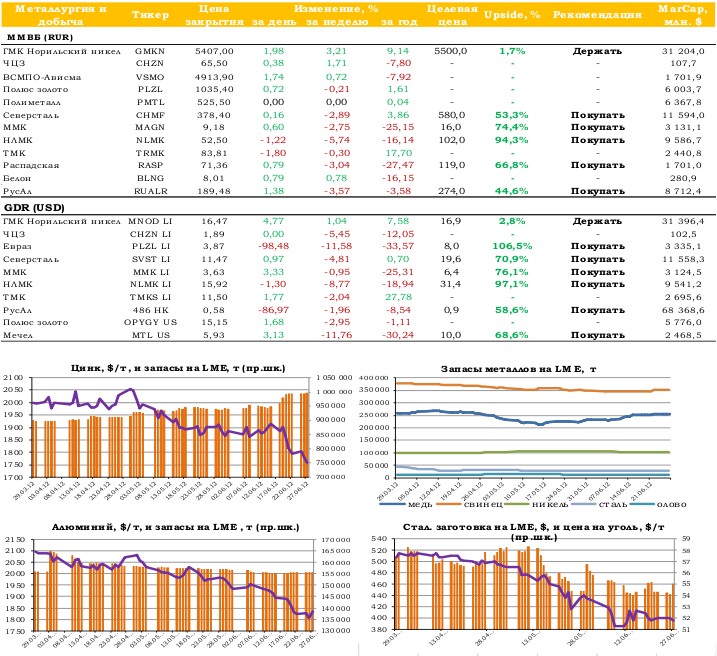The height and width of the screenshot is (656, 717).
Task: Select the 'Запасы металлов на LME, т' chart title
Action: (x=519, y=368)
